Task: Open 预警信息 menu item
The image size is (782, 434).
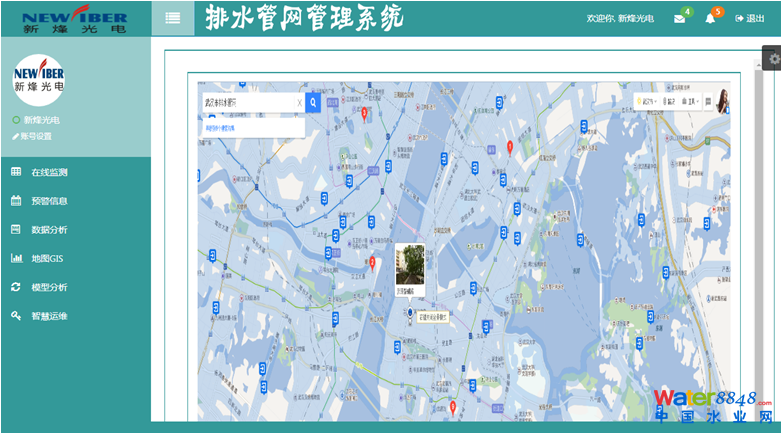Action: pyautogui.click(x=49, y=201)
